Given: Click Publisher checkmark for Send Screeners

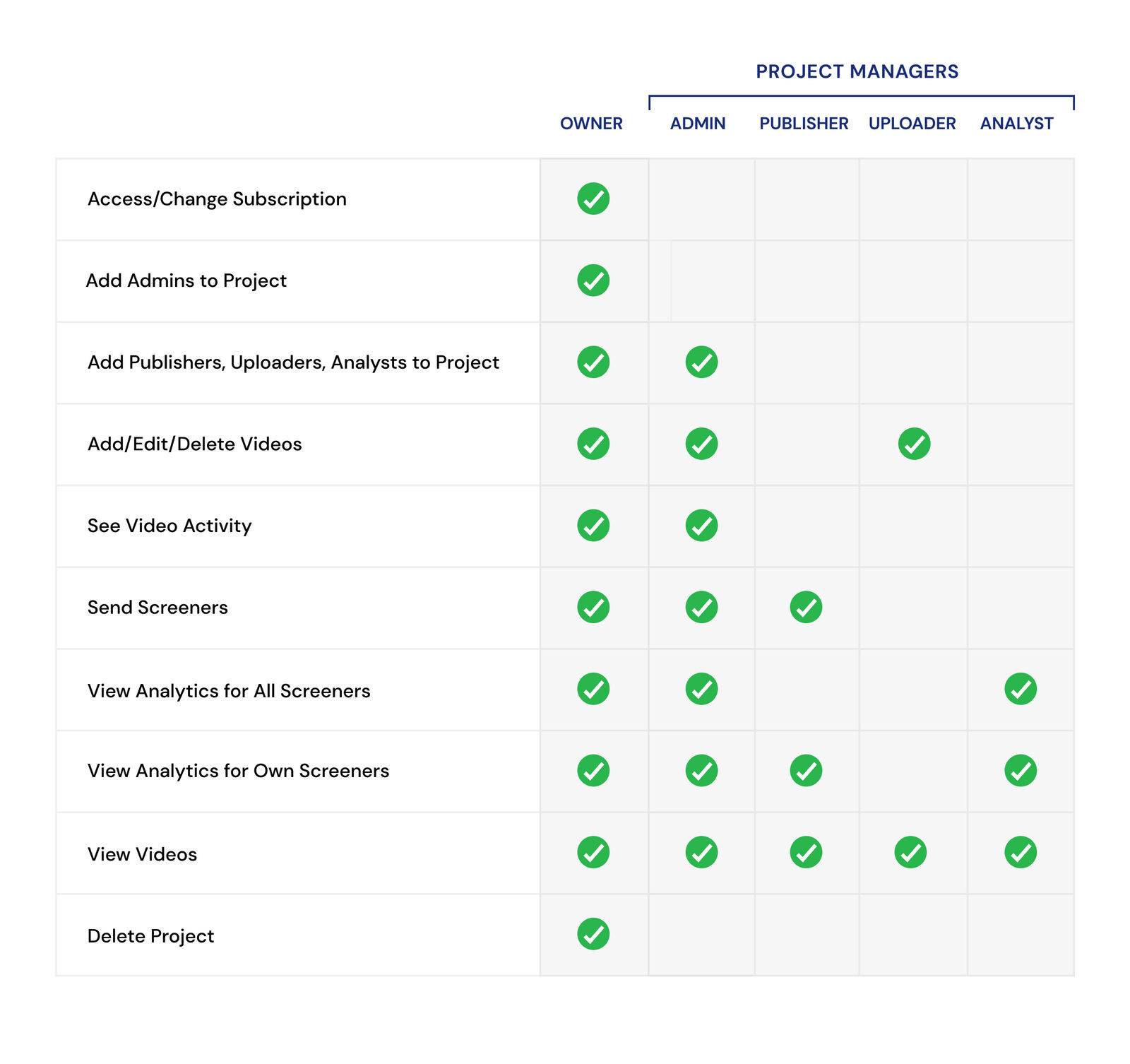Looking at the screenshot, I should click(806, 607).
